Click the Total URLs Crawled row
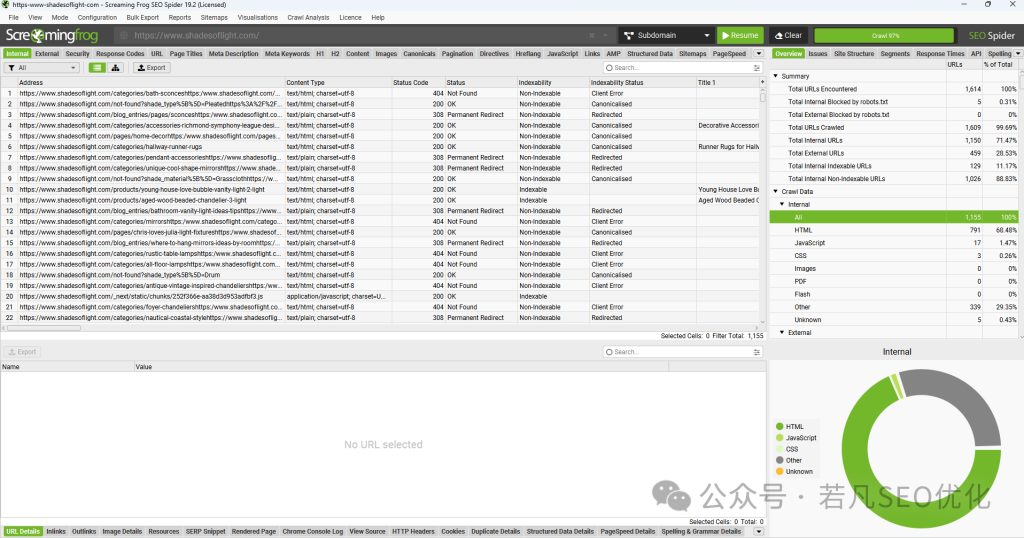1024x538 pixels. click(893, 127)
